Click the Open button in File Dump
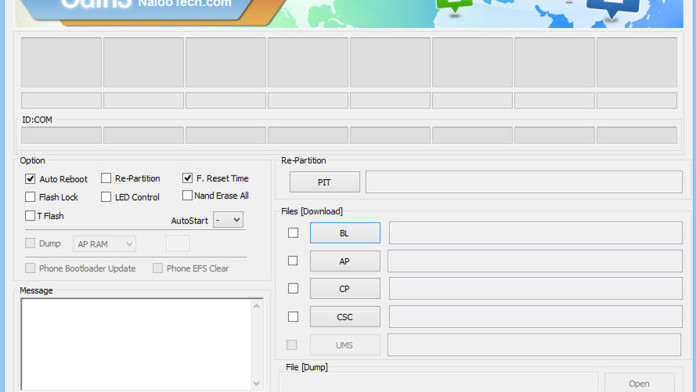This screenshot has height=392, width=696. [x=639, y=384]
